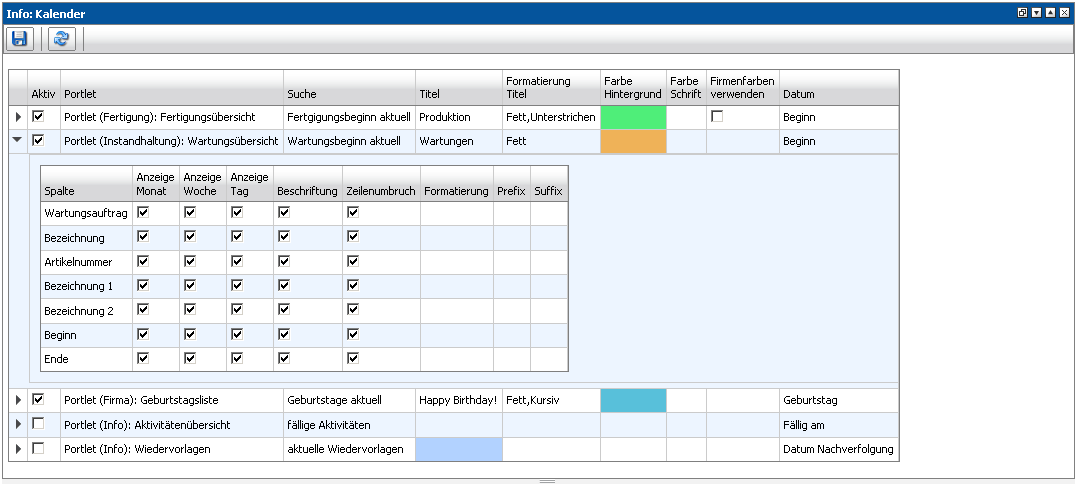The image size is (1076, 485).
Task: Click the Suche column header
Action: (x=348, y=94)
